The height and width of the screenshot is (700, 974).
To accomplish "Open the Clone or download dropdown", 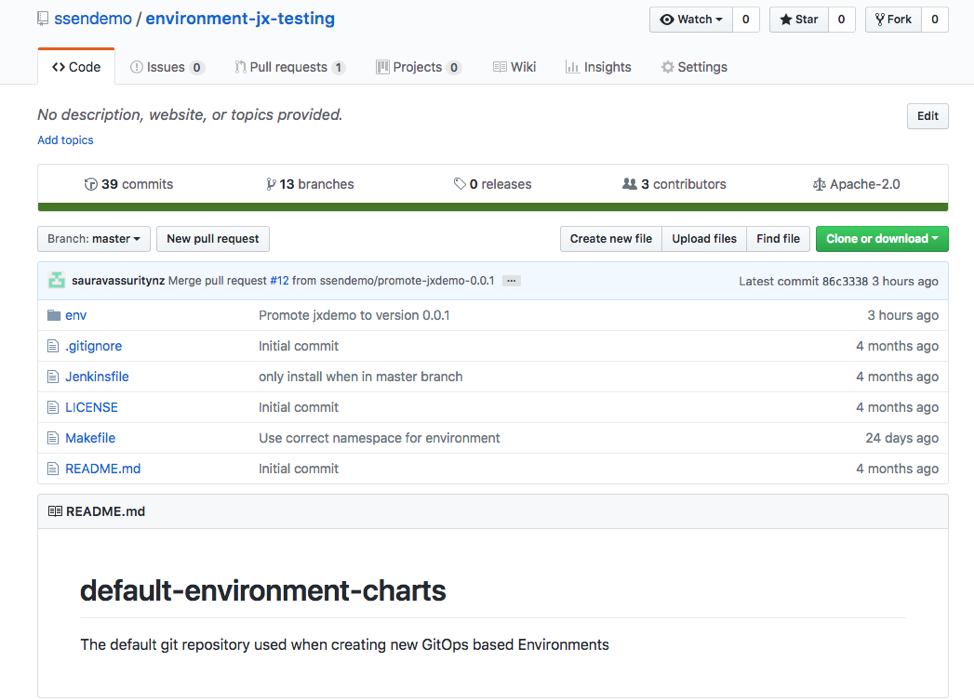I will point(882,239).
